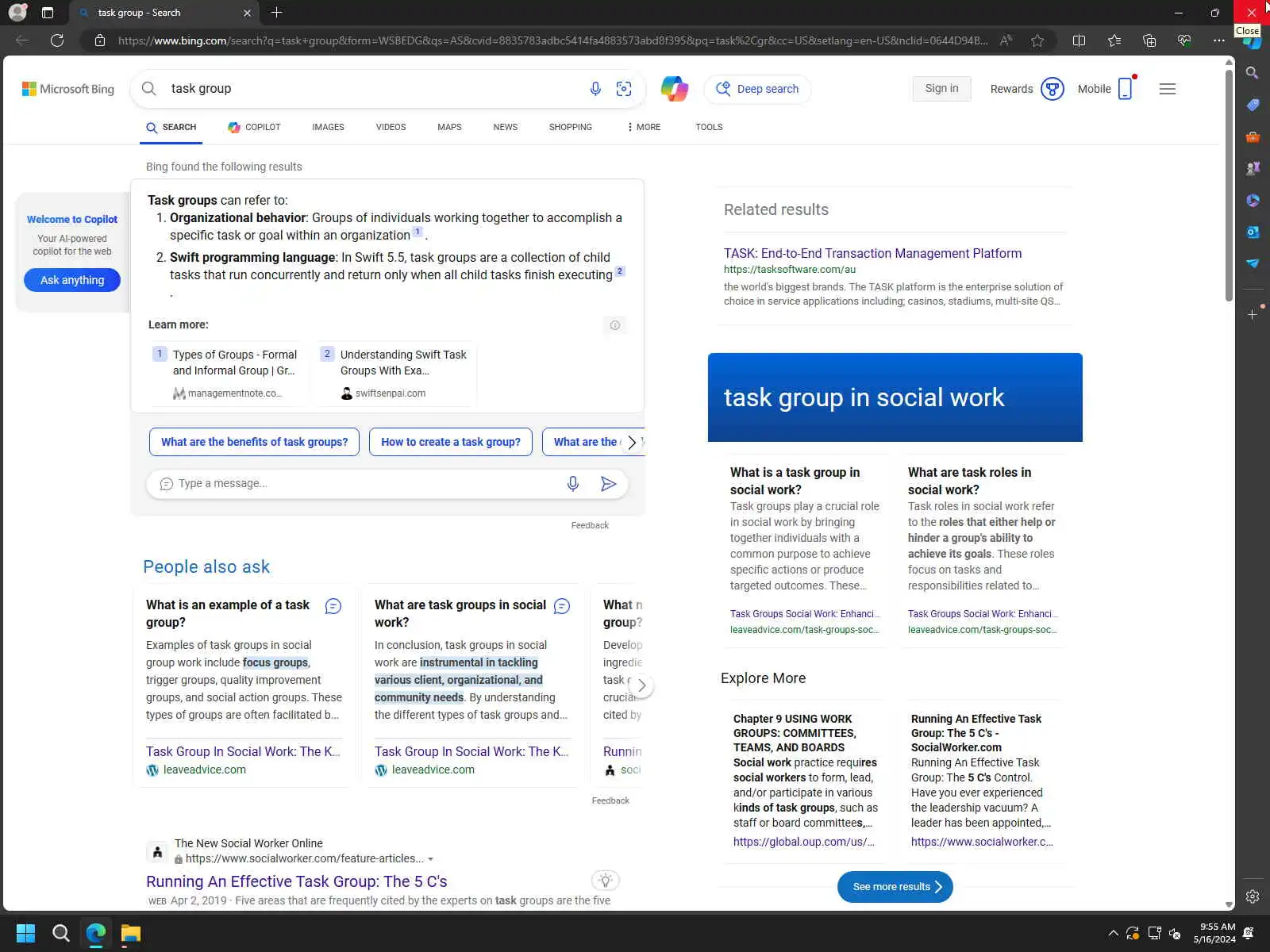This screenshot has height=952, width=1270.
Task: Click the Sign in button
Action: [x=941, y=89]
